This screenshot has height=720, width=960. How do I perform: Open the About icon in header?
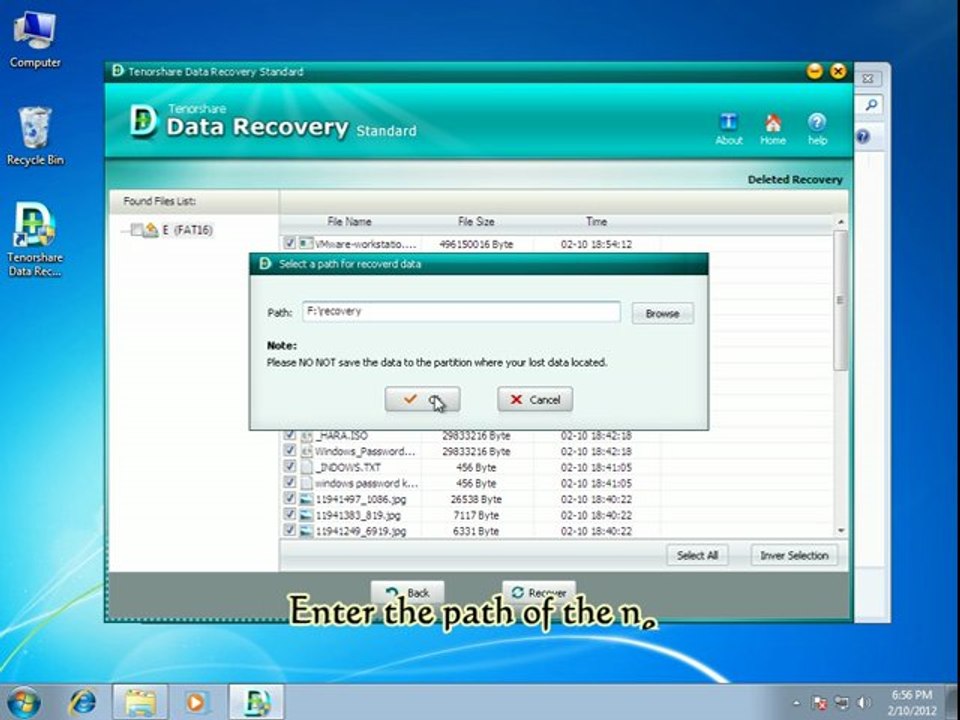729,129
